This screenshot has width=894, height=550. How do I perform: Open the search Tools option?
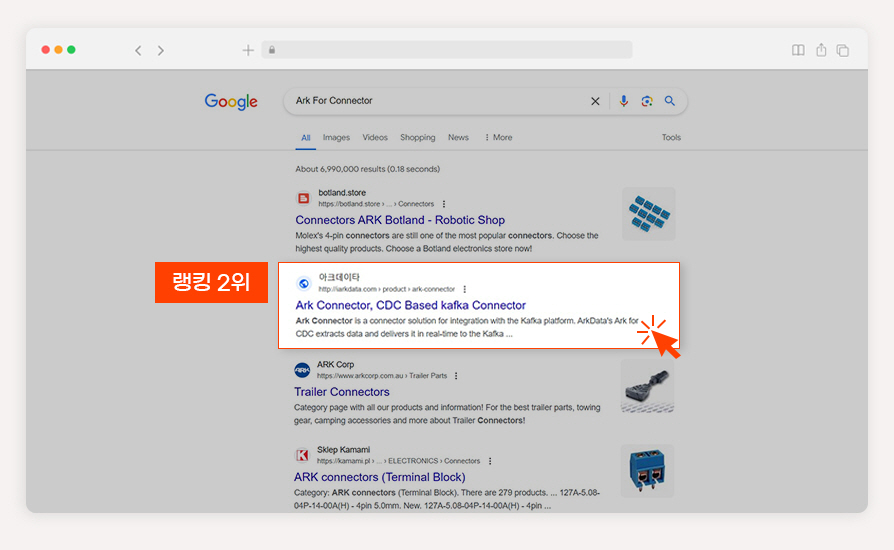pyautogui.click(x=671, y=137)
